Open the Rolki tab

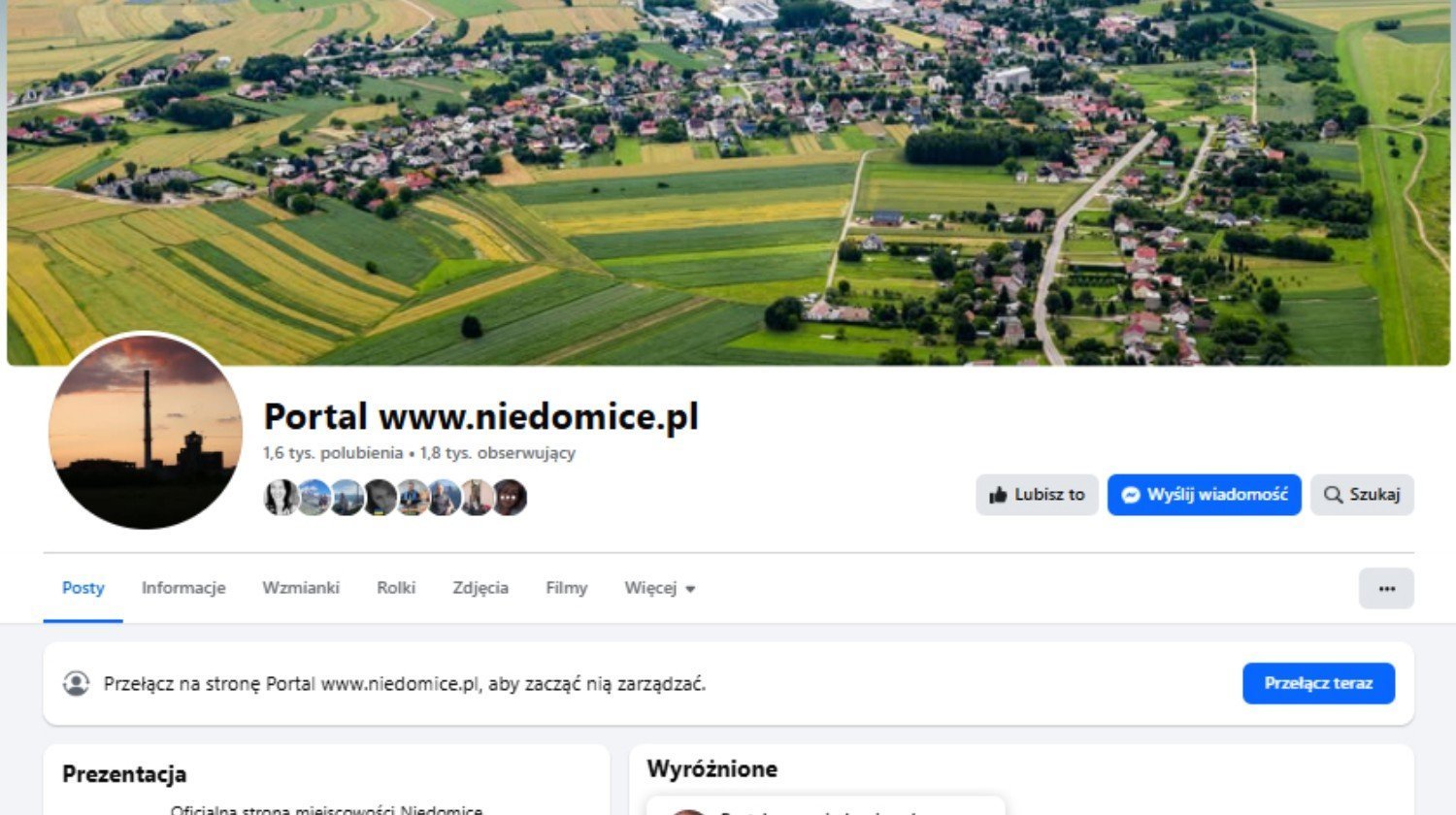click(x=396, y=588)
